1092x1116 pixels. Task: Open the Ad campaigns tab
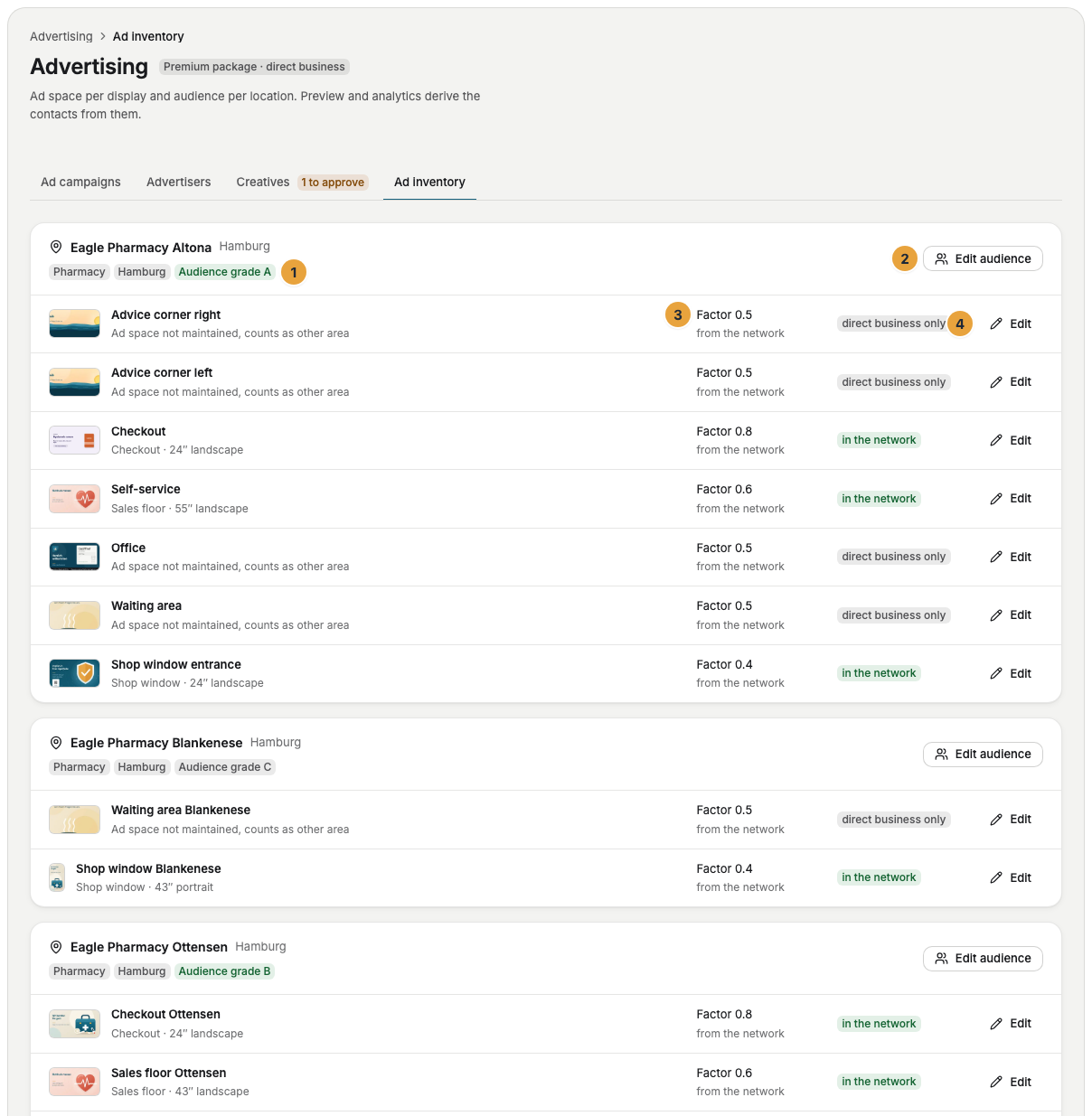tap(80, 182)
